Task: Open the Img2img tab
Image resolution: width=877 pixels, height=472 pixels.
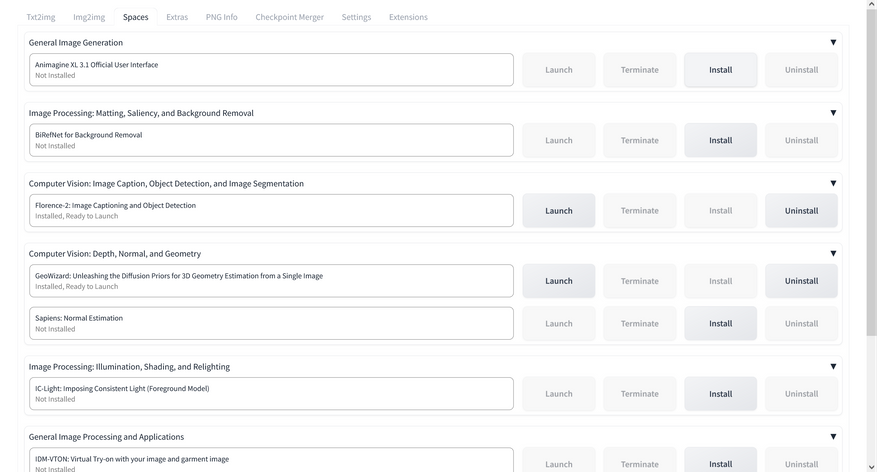Action: click(x=89, y=17)
